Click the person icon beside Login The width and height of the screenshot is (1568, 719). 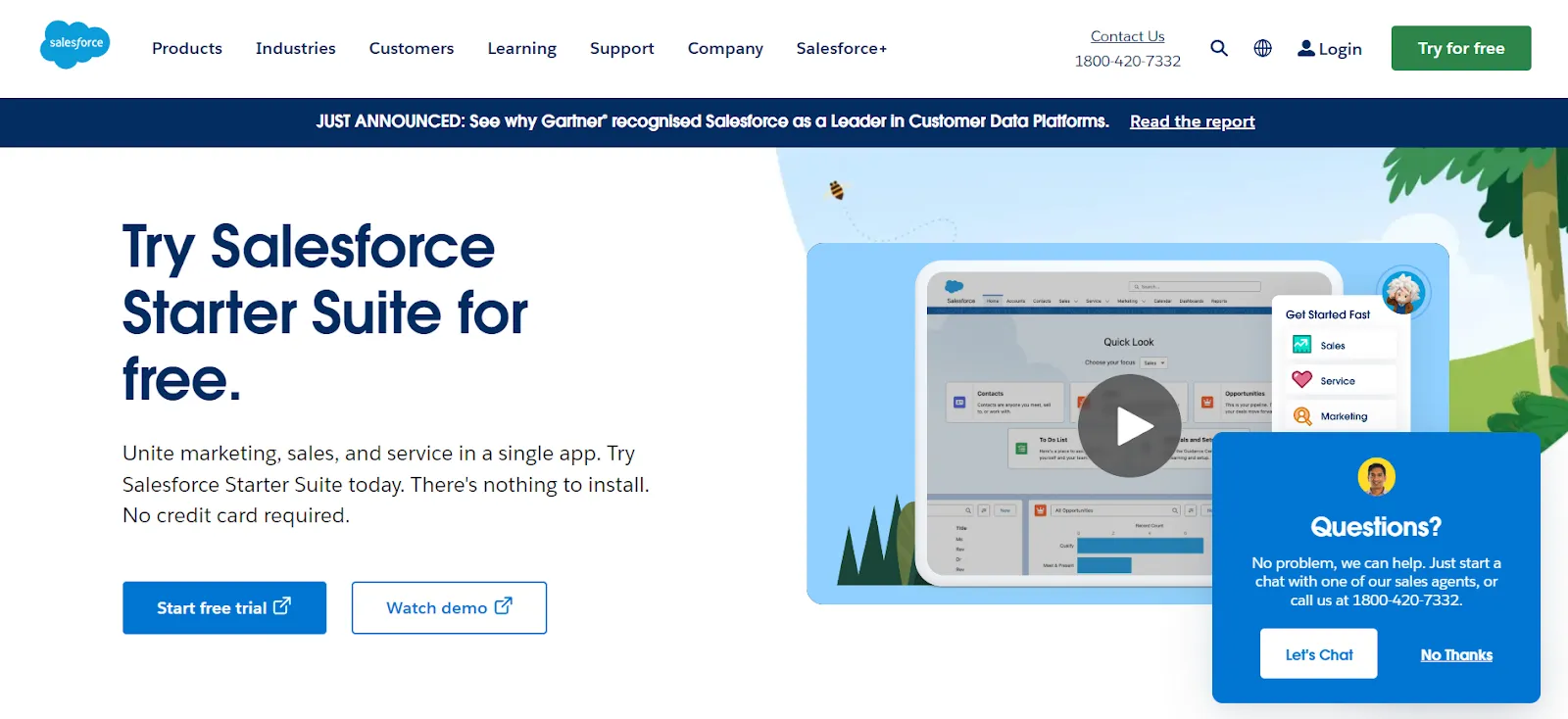pyautogui.click(x=1306, y=48)
